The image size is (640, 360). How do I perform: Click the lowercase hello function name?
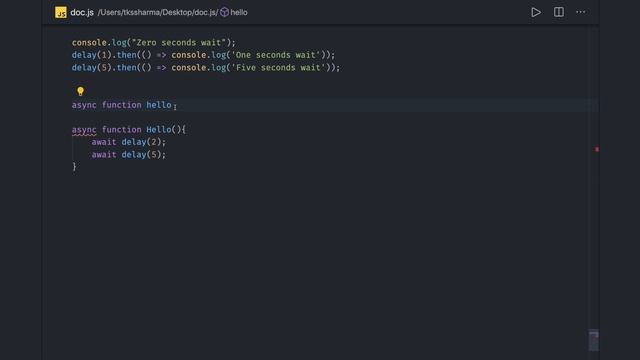[x=159, y=105]
